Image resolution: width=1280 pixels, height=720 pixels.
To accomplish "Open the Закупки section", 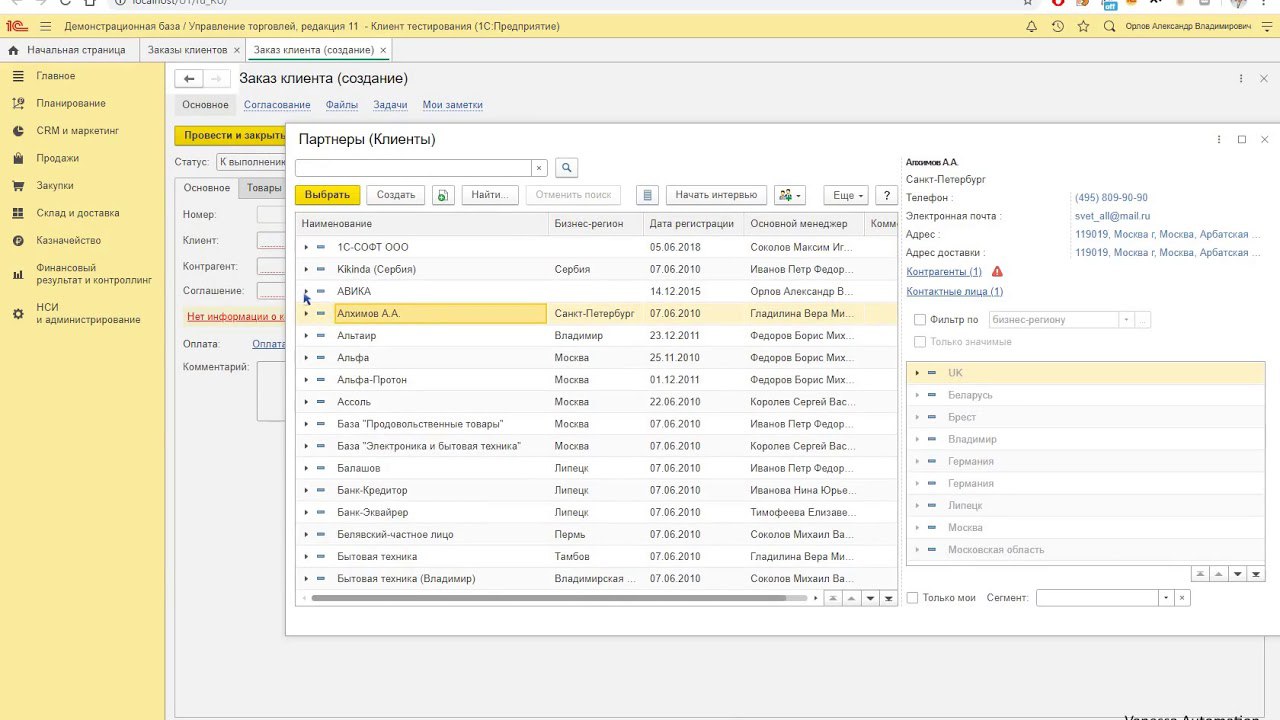I will (x=55, y=185).
